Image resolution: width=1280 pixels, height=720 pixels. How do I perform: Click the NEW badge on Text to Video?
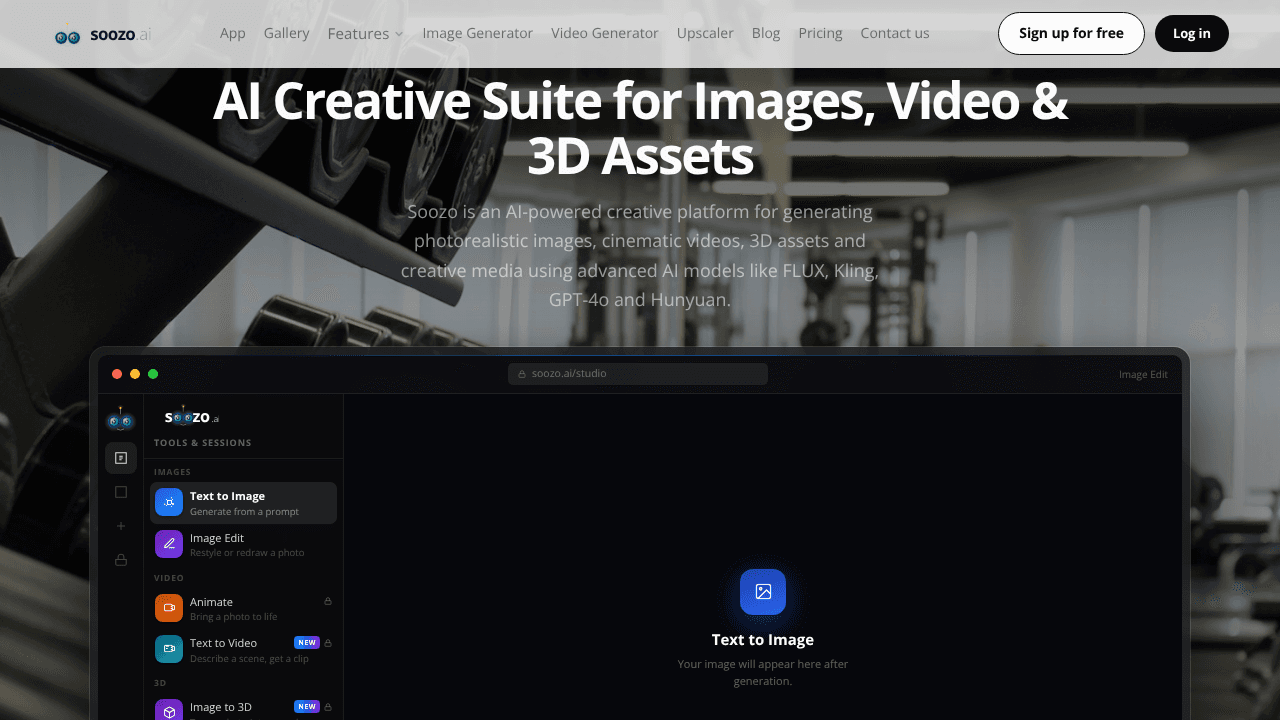click(x=307, y=643)
